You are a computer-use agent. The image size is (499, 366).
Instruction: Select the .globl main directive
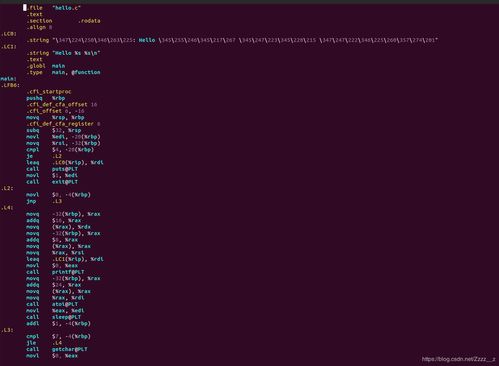[x=46, y=66]
